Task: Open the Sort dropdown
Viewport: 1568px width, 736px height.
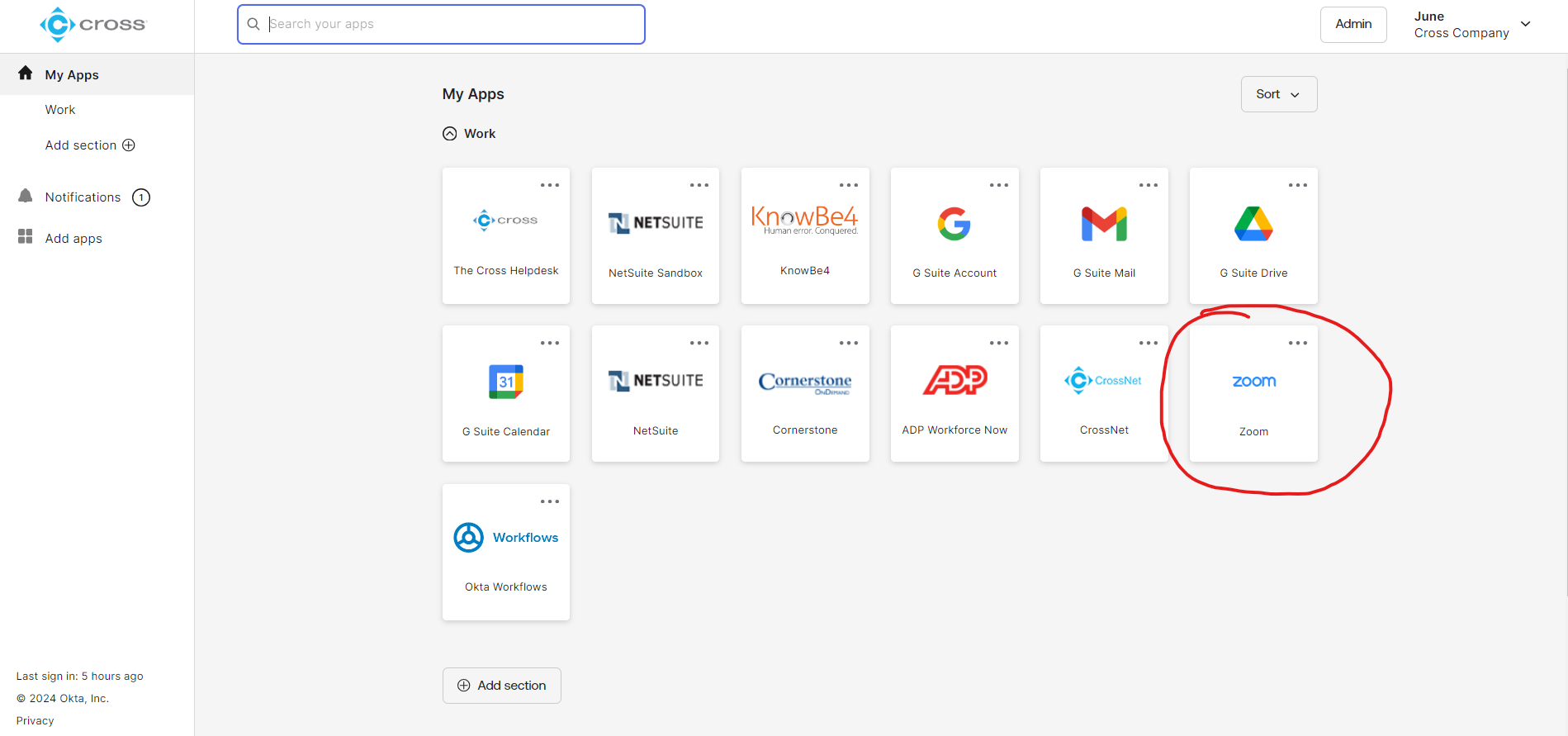Action: click(1279, 94)
